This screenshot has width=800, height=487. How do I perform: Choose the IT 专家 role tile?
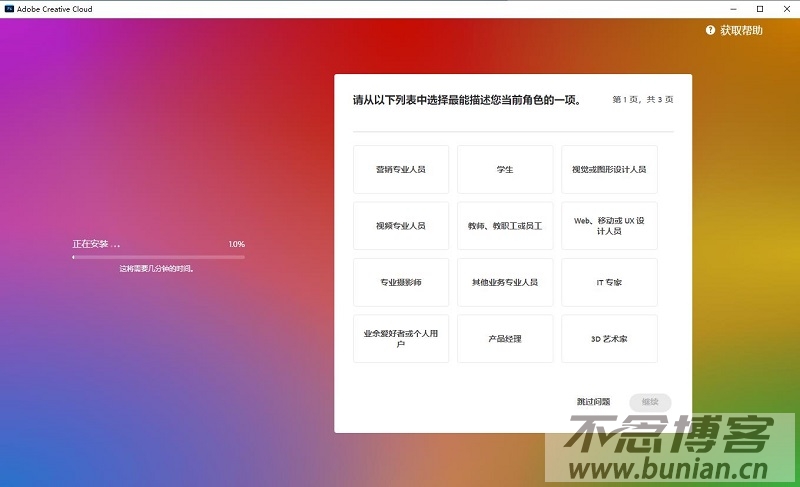(x=609, y=282)
